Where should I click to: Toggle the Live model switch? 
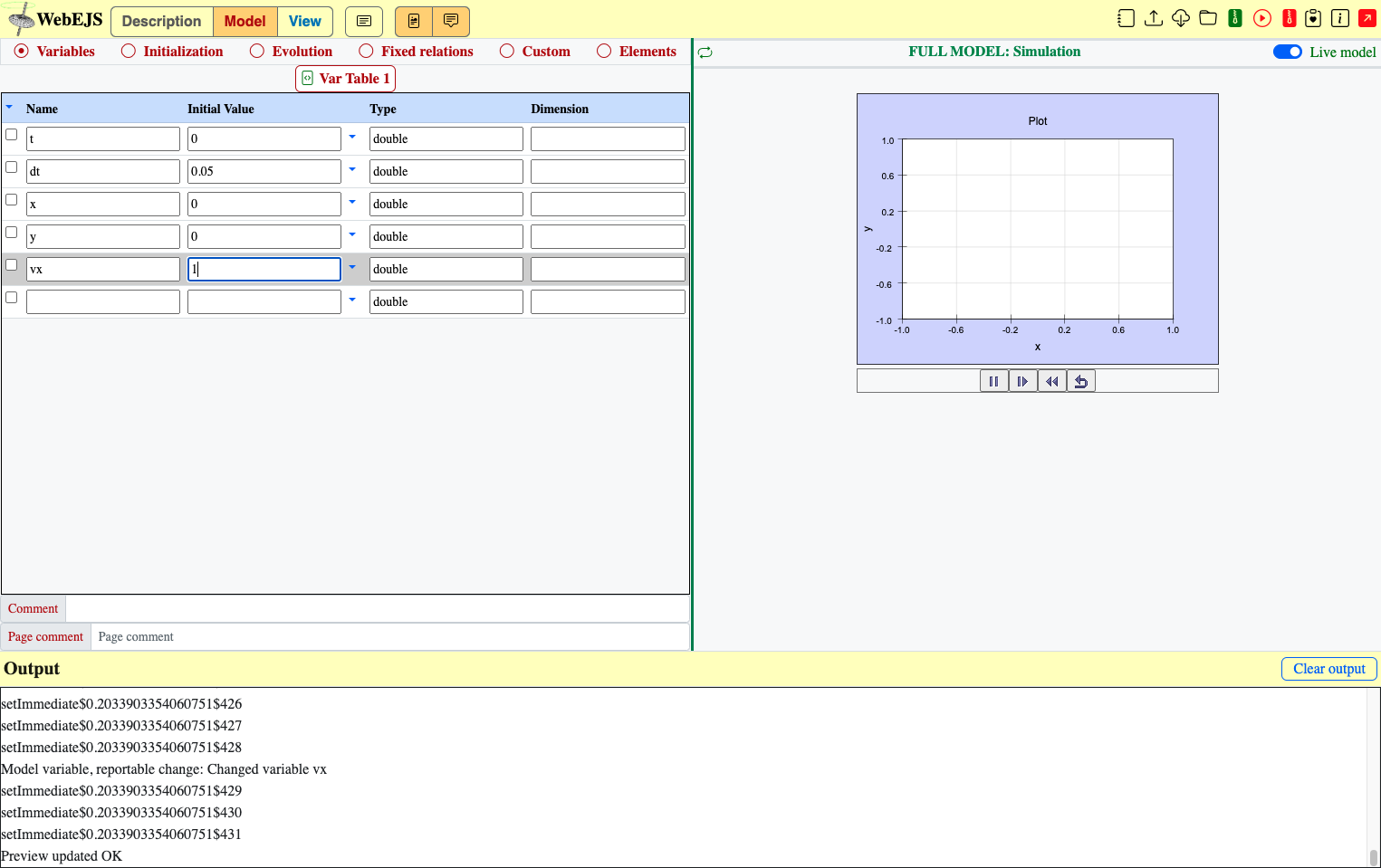click(x=1287, y=52)
